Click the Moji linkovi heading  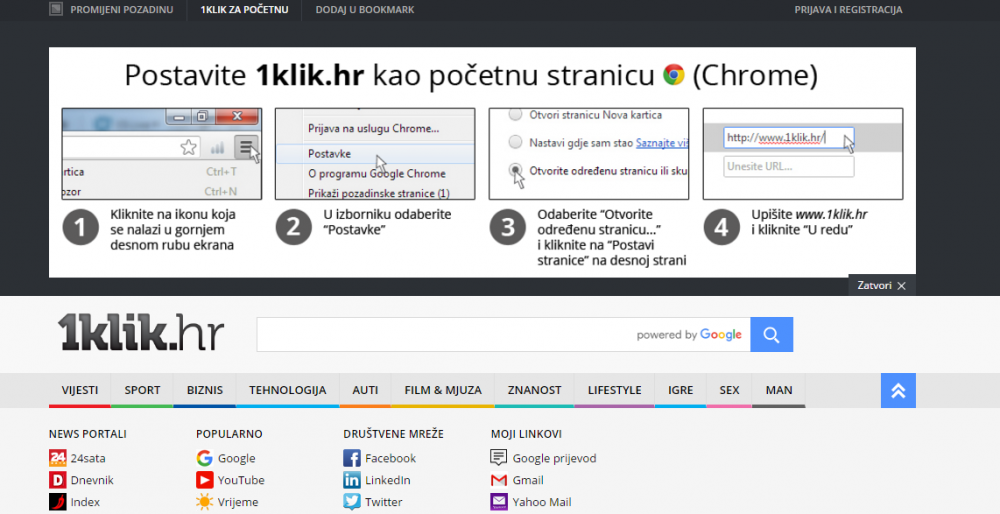[526, 434]
